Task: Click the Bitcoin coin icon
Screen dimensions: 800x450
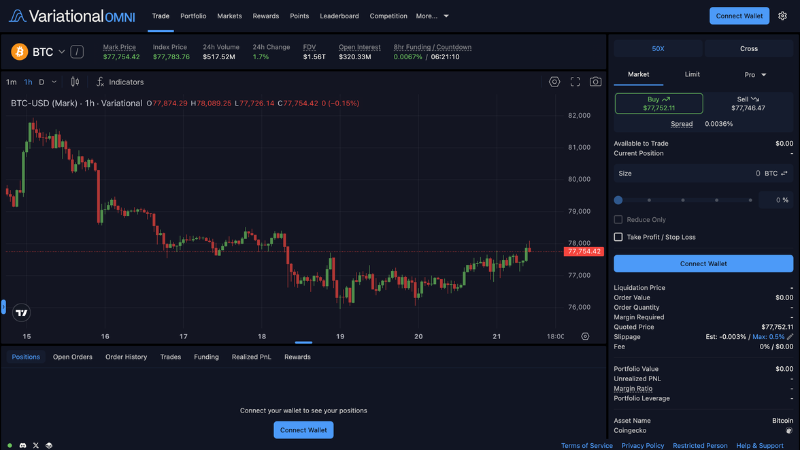Action: [x=19, y=52]
